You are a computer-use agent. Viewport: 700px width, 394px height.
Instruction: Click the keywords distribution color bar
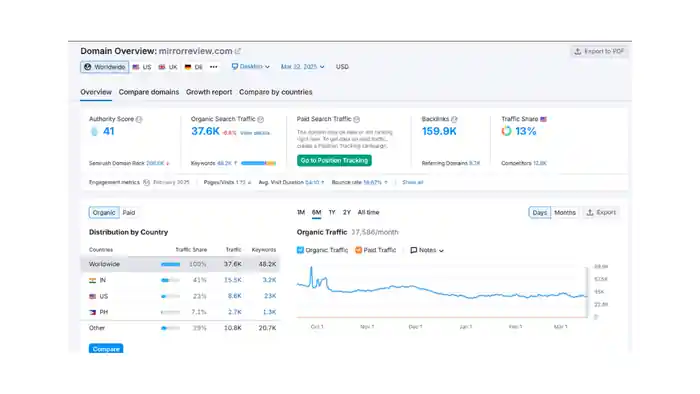(x=258, y=163)
